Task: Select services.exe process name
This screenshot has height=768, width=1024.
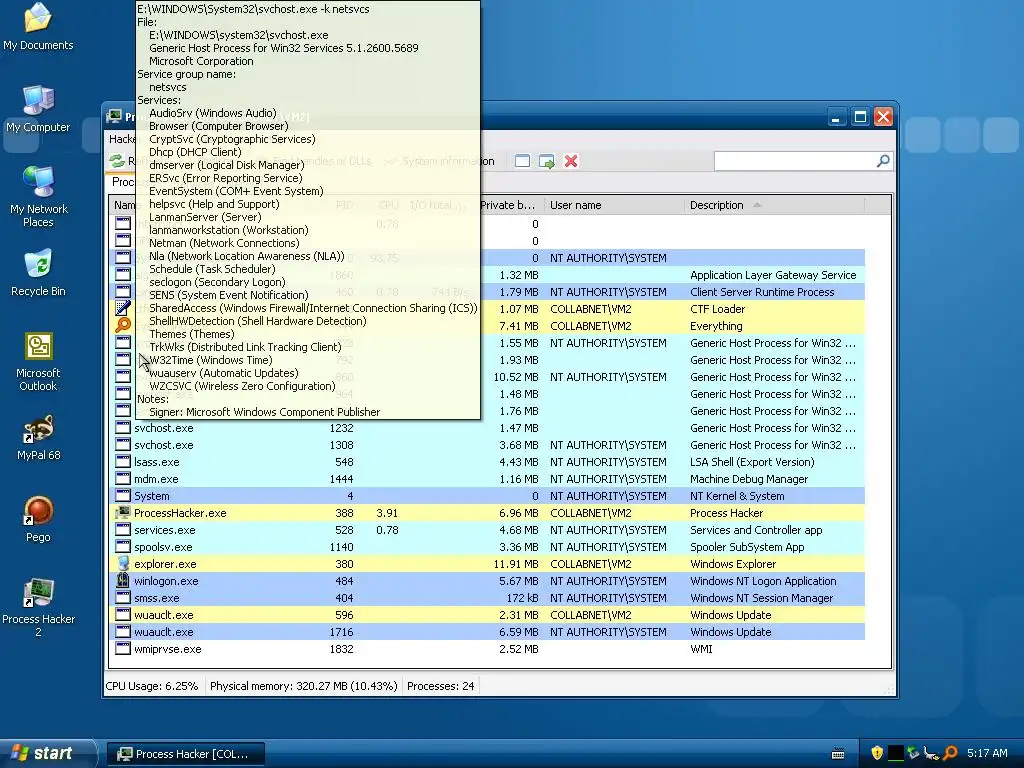Action: click(x=165, y=530)
